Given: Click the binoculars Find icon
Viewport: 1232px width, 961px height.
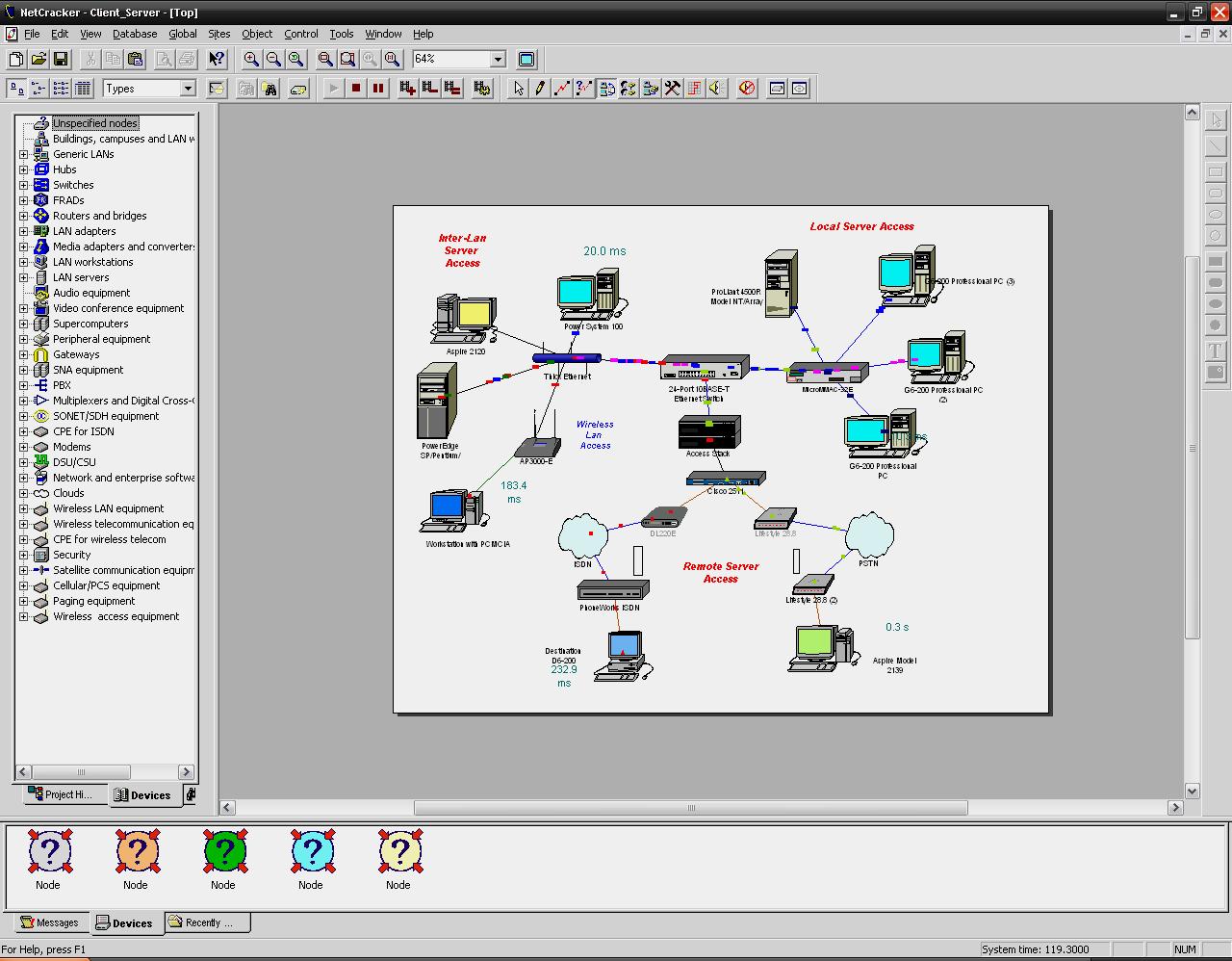Looking at the screenshot, I should 270,89.
